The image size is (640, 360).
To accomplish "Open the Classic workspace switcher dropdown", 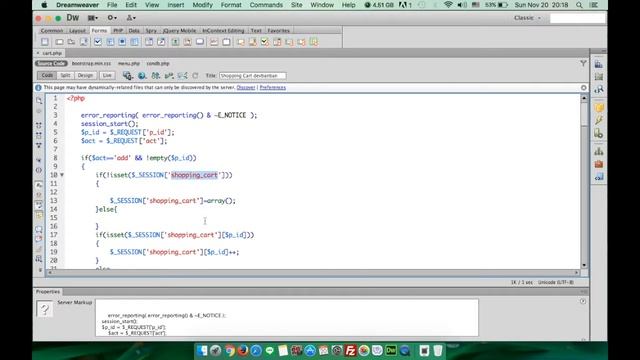I will pyautogui.click(x=527, y=18).
